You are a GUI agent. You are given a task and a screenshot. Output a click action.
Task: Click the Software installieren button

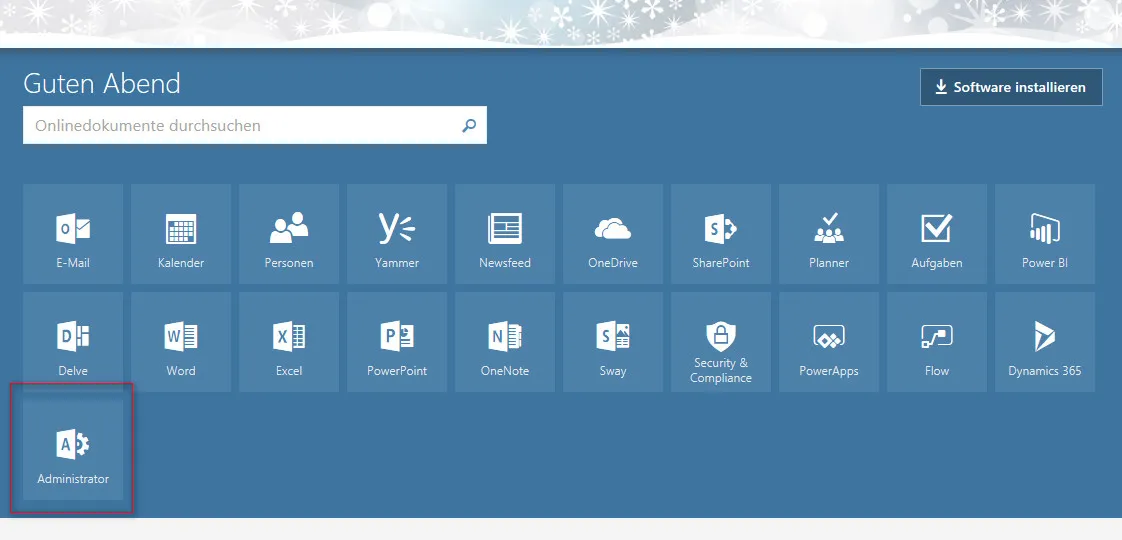tap(1011, 87)
